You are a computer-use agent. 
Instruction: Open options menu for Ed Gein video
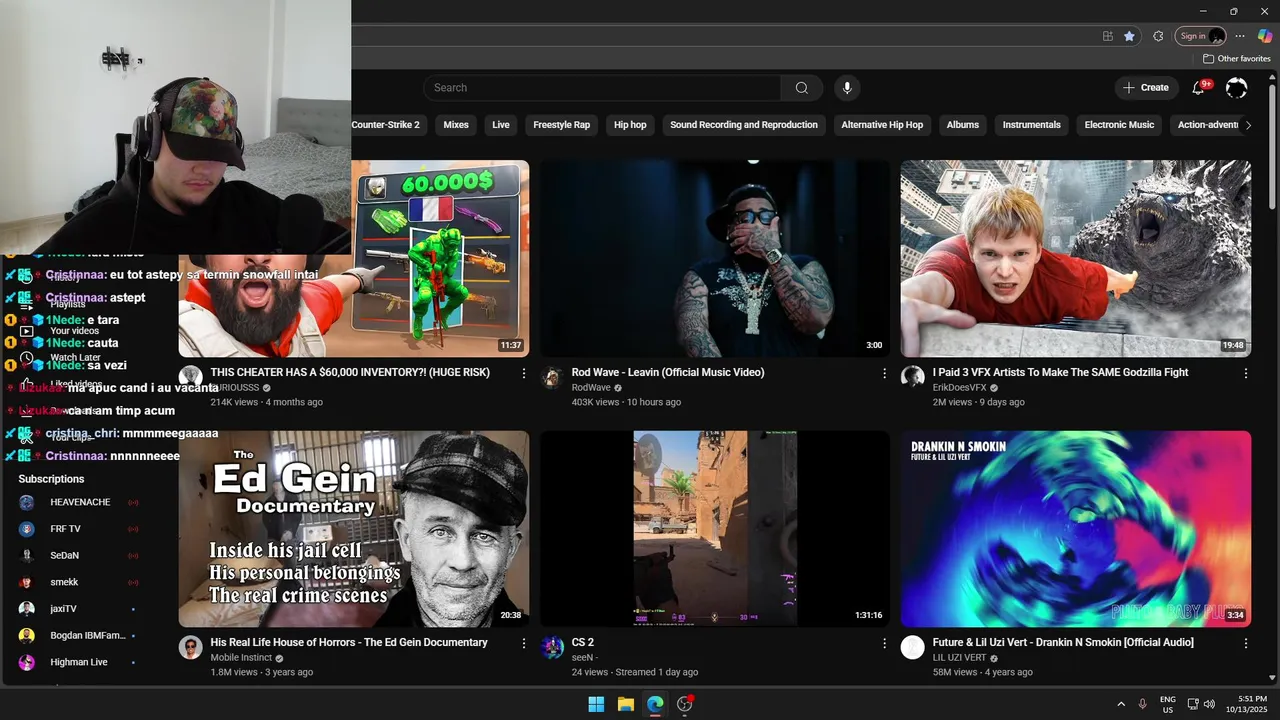pos(524,643)
